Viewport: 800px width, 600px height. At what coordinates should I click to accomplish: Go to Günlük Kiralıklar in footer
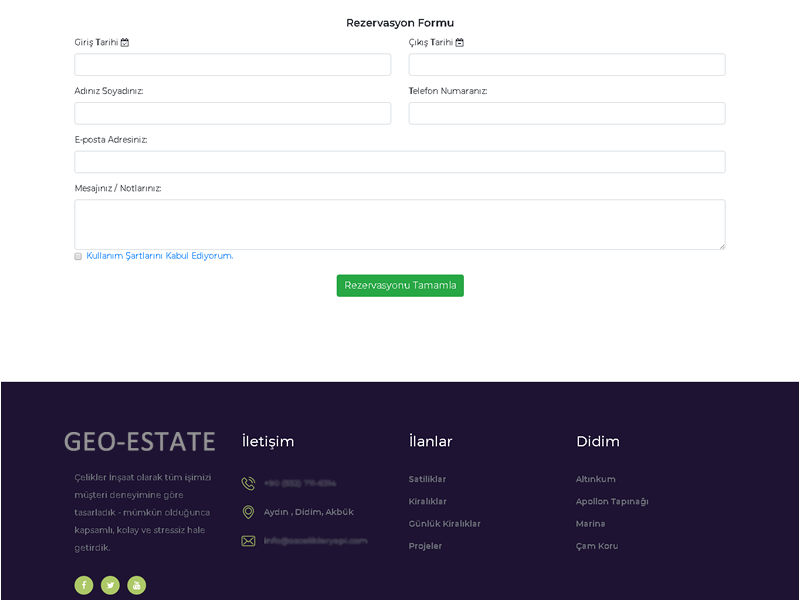click(444, 524)
